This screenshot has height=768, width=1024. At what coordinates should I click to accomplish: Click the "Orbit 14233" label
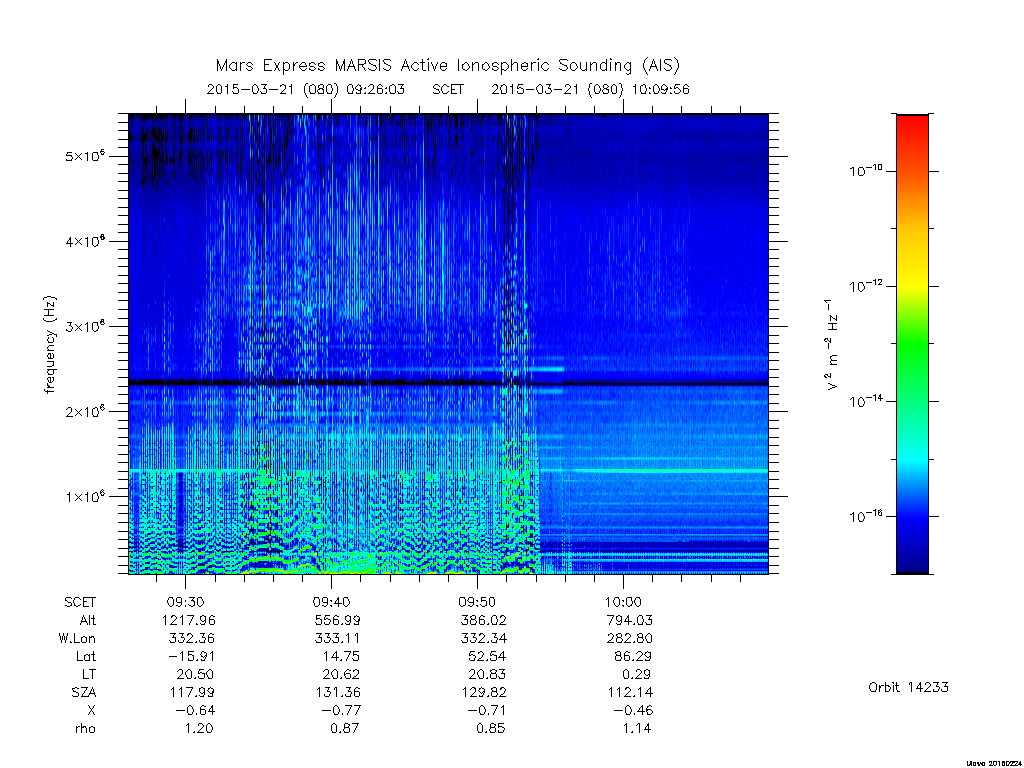click(x=908, y=688)
